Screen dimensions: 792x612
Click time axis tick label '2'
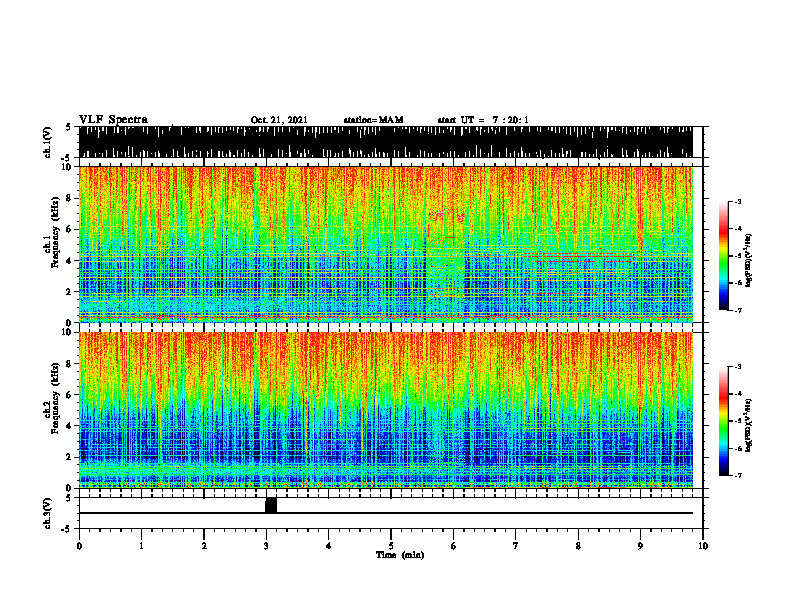click(x=204, y=546)
